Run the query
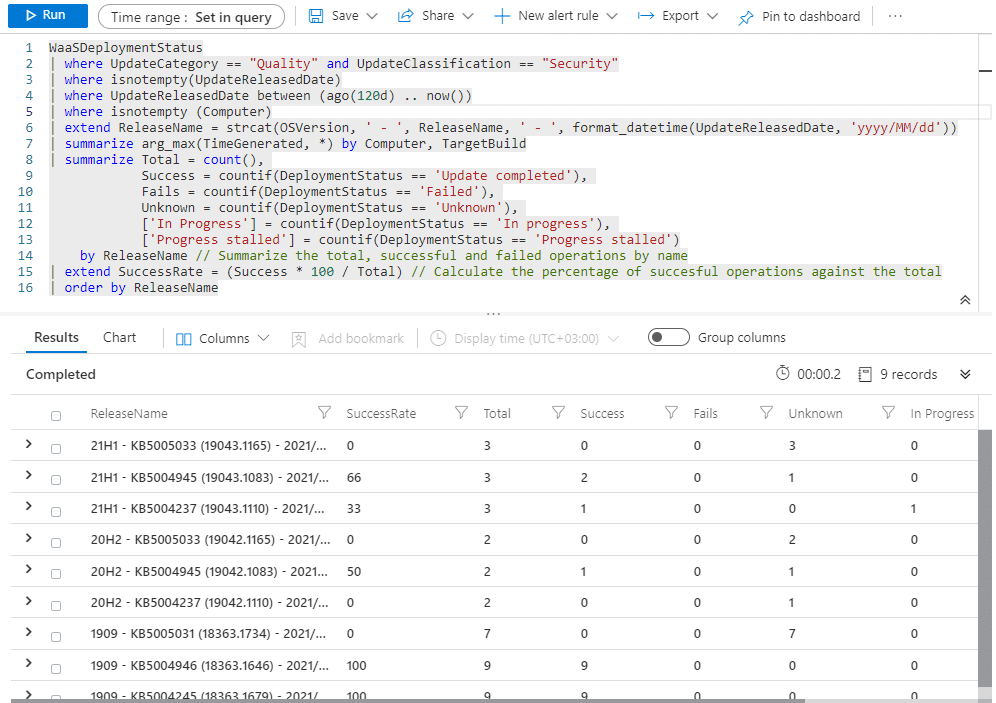Screen dimensions: 996x703 [48, 15]
